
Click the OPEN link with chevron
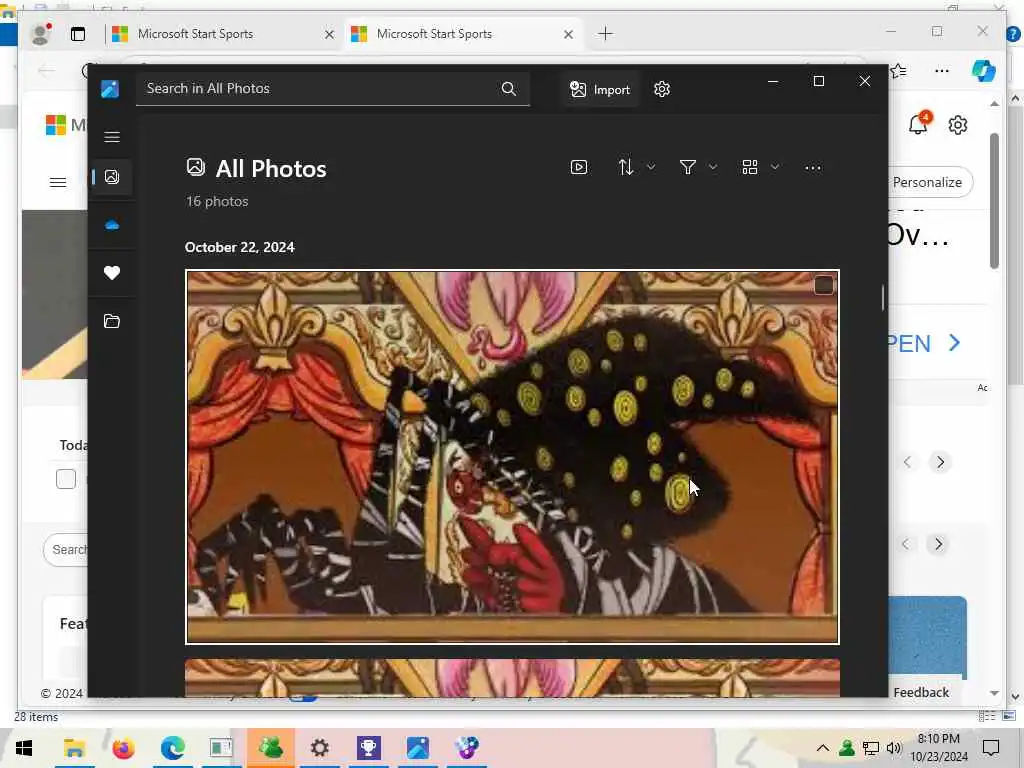pos(924,343)
